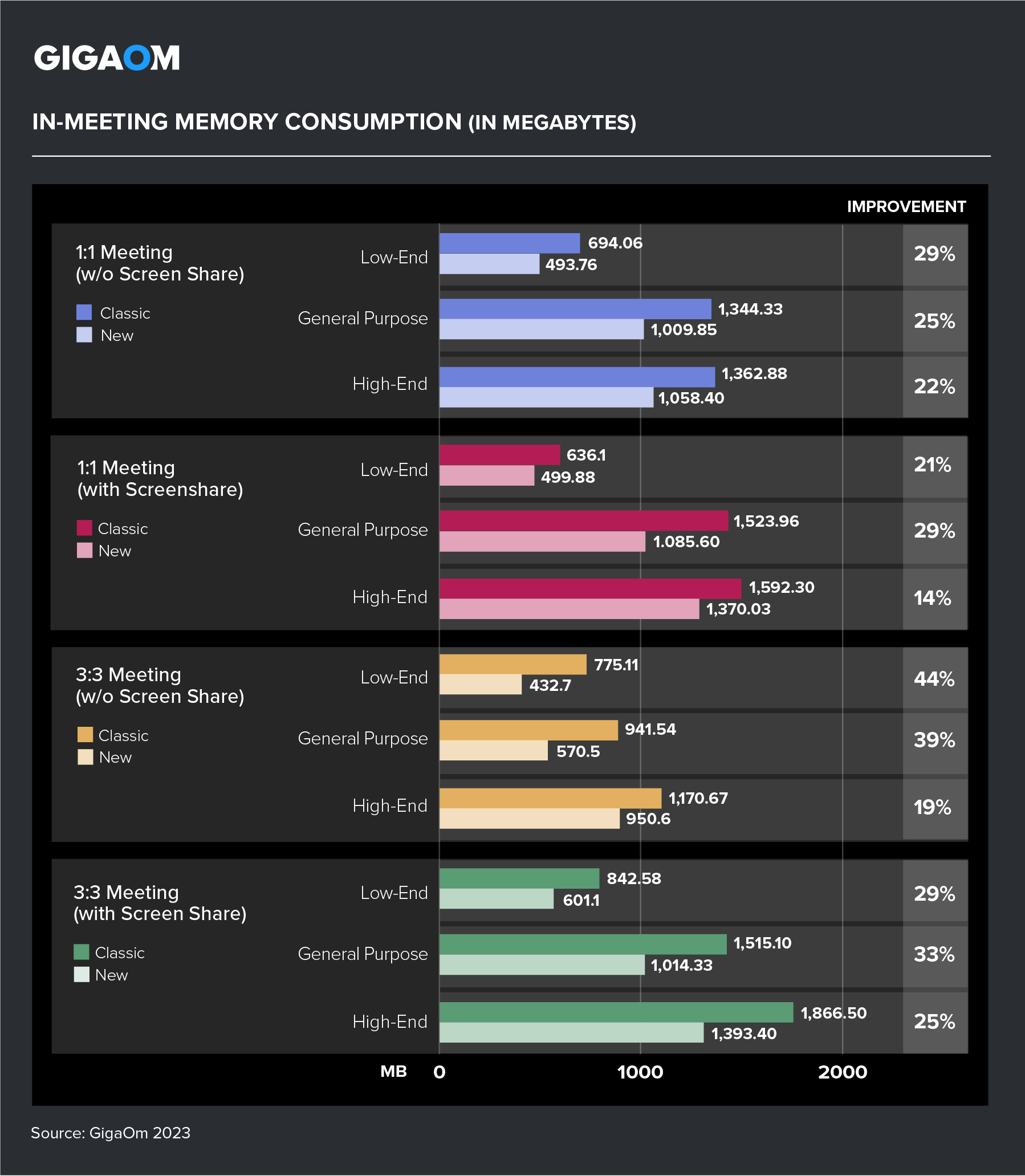This screenshot has height=1176, width=1025.
Task: Select the 3:3 Meeting with Screen Share heading
Action: pyautogui.click(x=160, y=902)
